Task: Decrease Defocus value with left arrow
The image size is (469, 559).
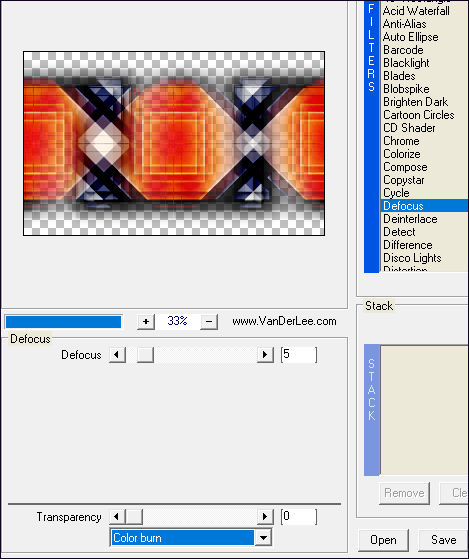Action: pos(117,355)
